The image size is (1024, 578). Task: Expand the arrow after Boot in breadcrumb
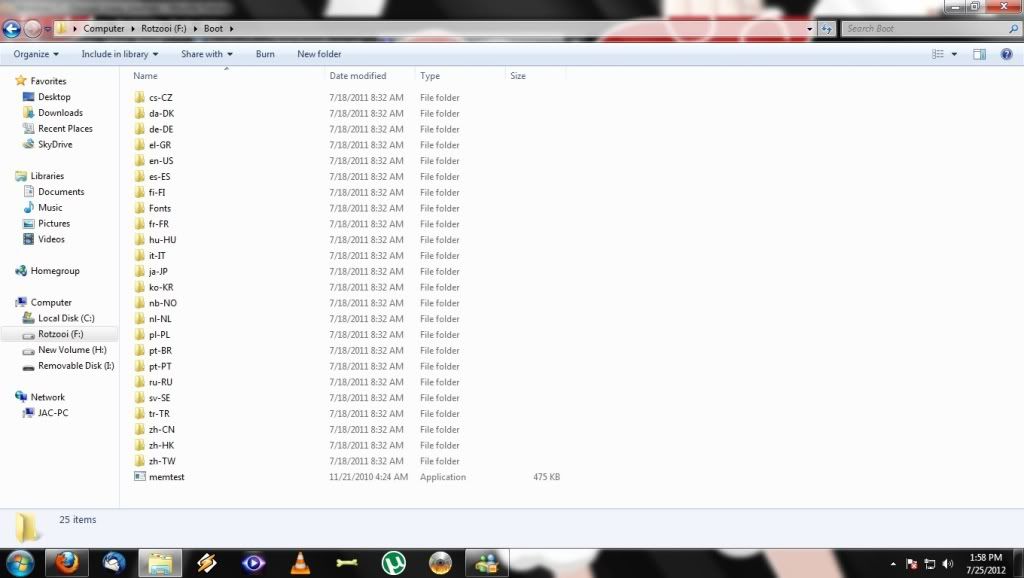231,29
